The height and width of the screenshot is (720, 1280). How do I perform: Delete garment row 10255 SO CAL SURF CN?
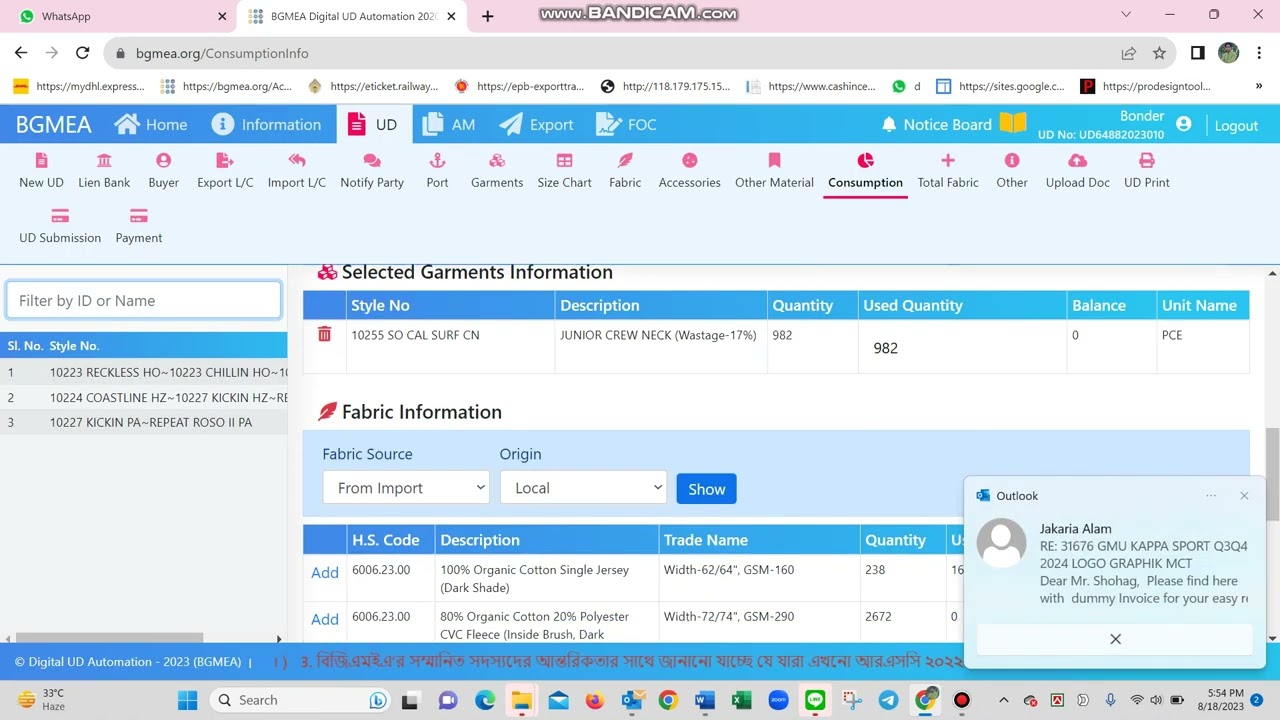click(x=324, y=334)
